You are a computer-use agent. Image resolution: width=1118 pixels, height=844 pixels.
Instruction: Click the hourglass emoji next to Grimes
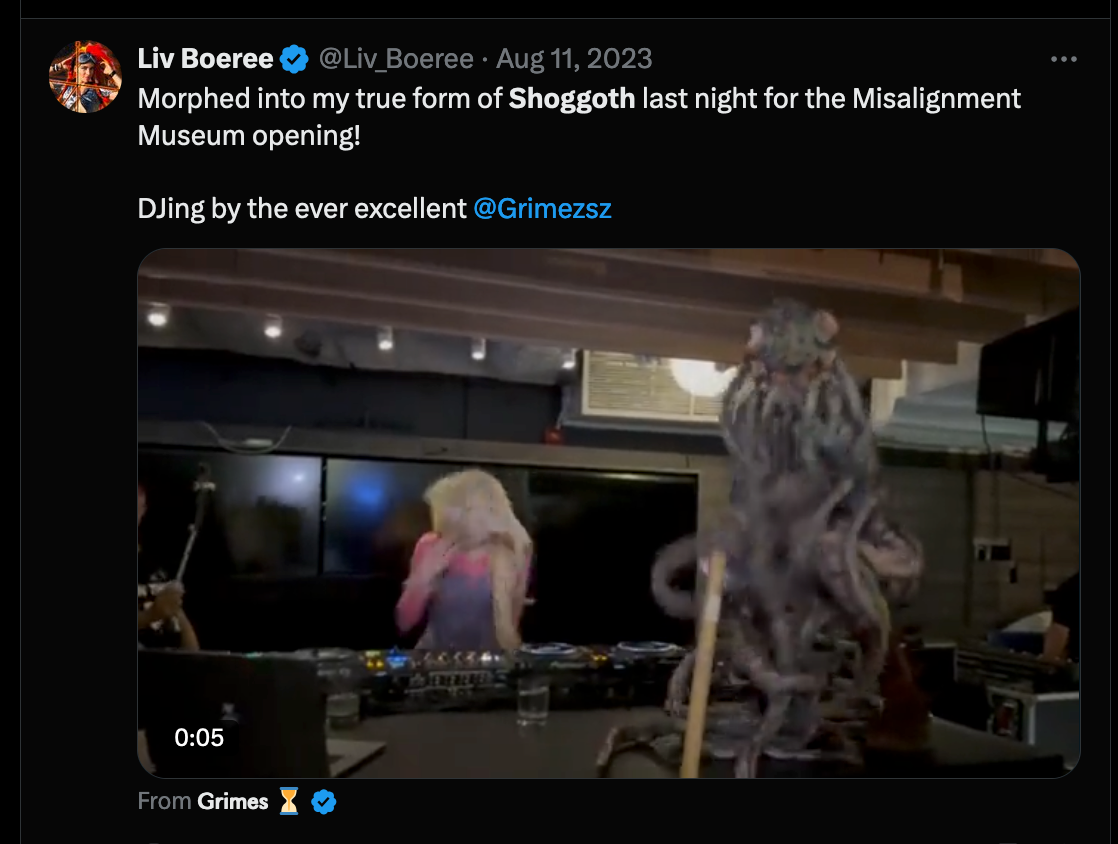pos(289,801)
